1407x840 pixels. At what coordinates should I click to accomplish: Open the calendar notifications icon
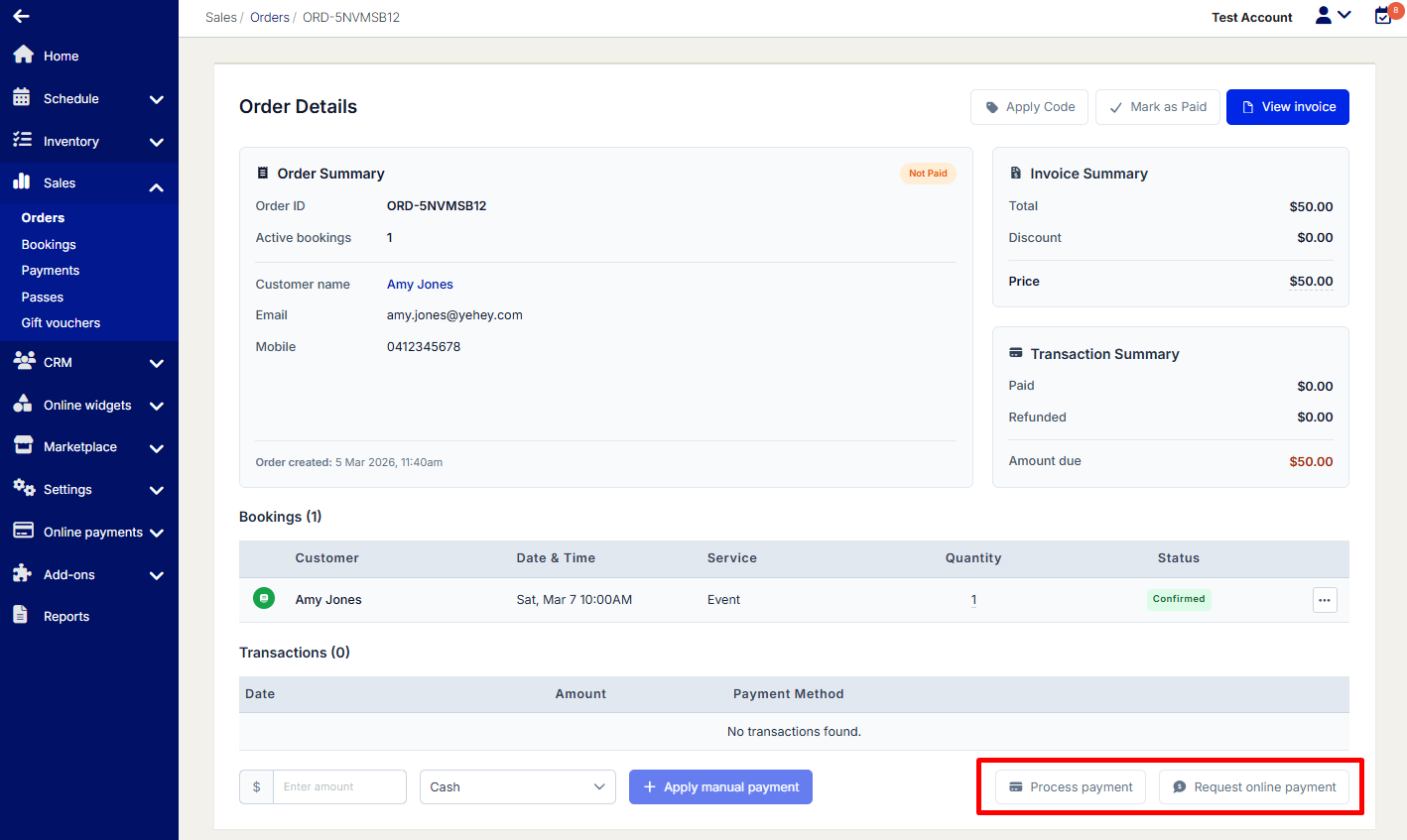1383,16
